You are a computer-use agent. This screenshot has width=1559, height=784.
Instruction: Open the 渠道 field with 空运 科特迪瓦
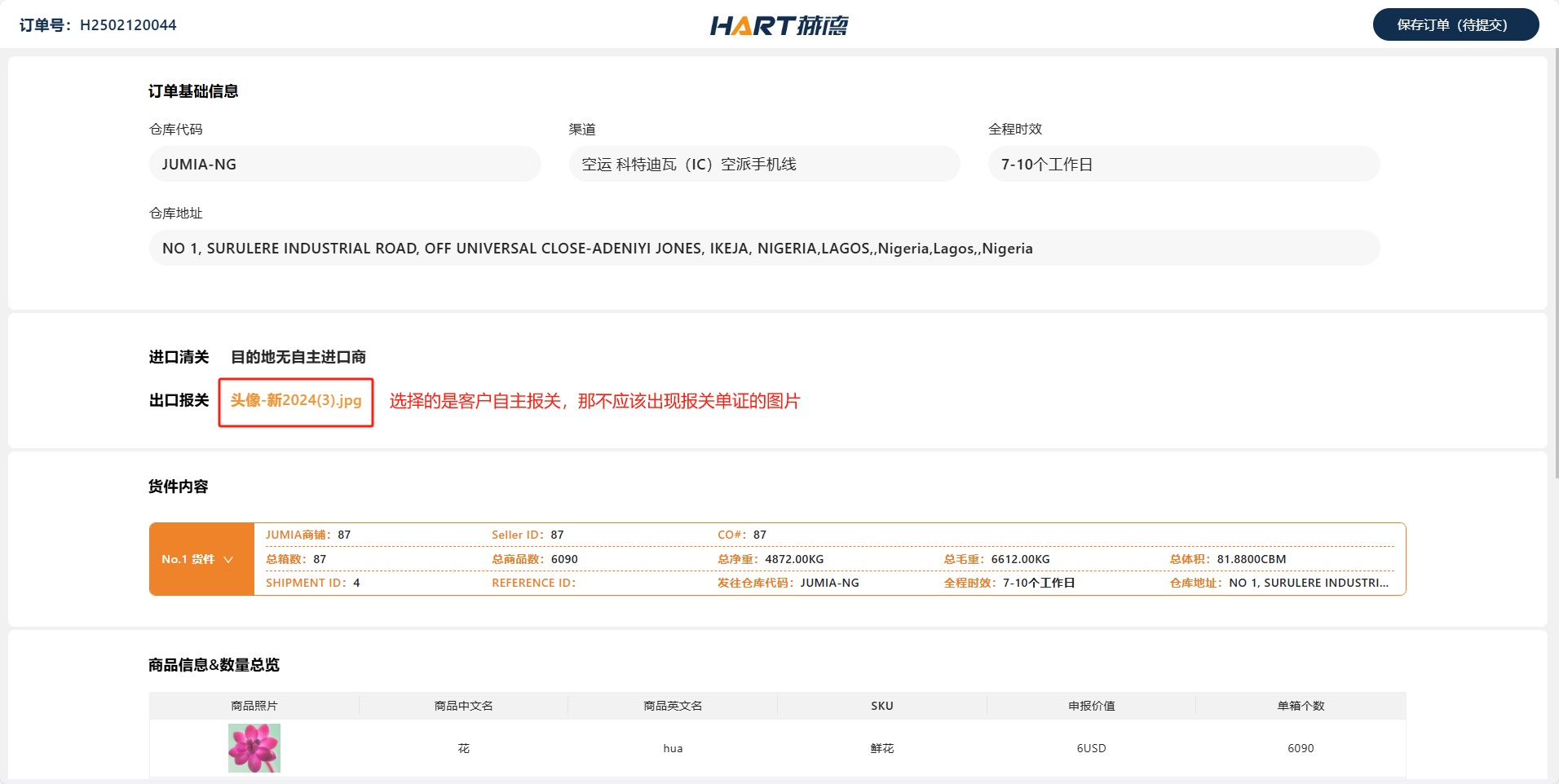pyautogui.click(x=764, y=164)
